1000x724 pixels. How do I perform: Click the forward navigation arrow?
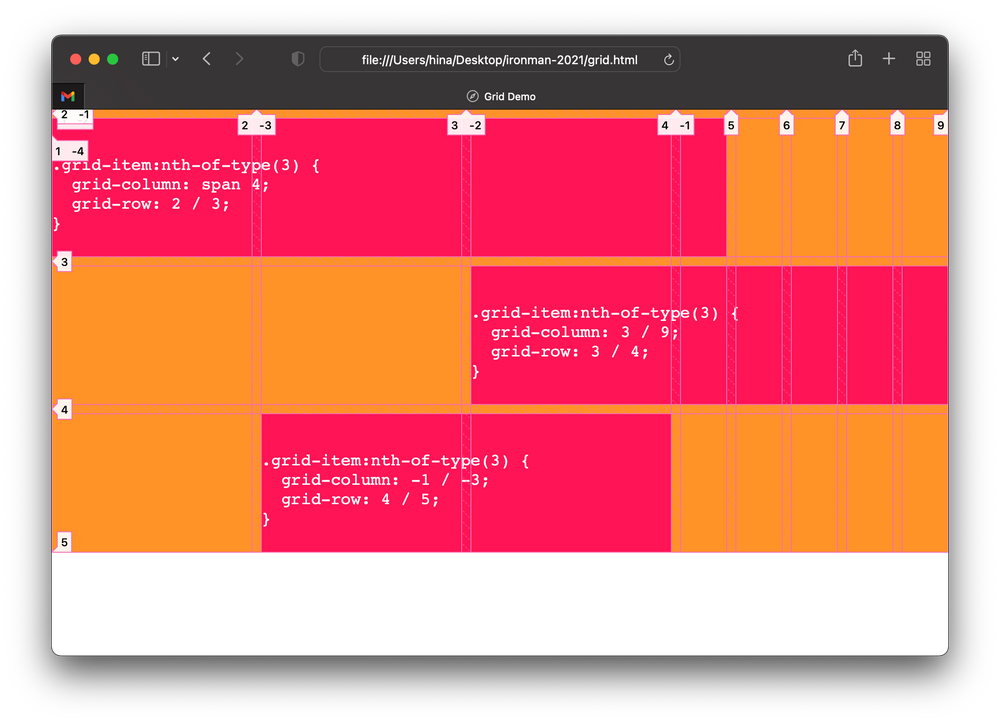pos(239,59)
